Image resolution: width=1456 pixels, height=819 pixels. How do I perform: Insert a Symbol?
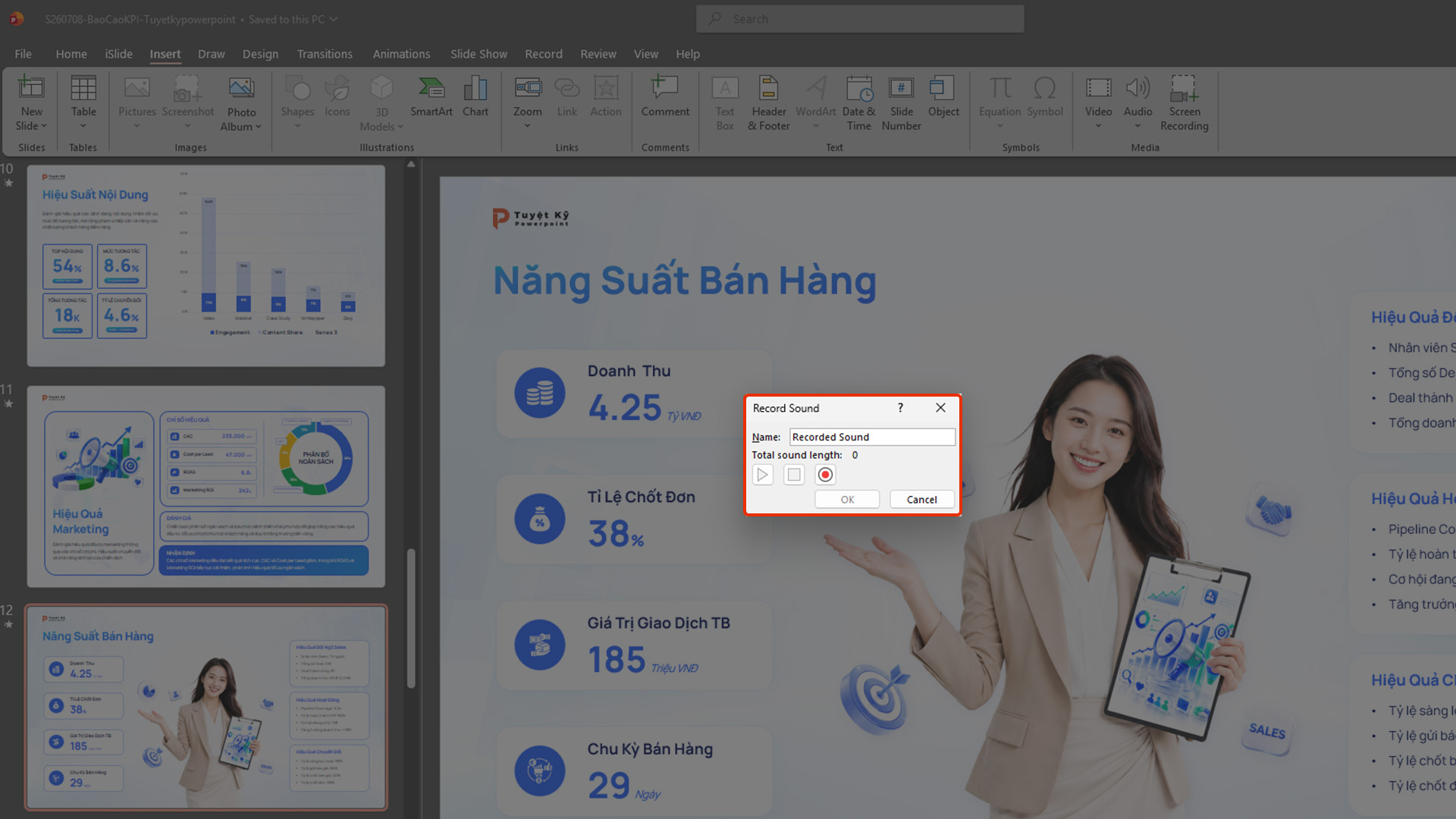[1045, 96]
